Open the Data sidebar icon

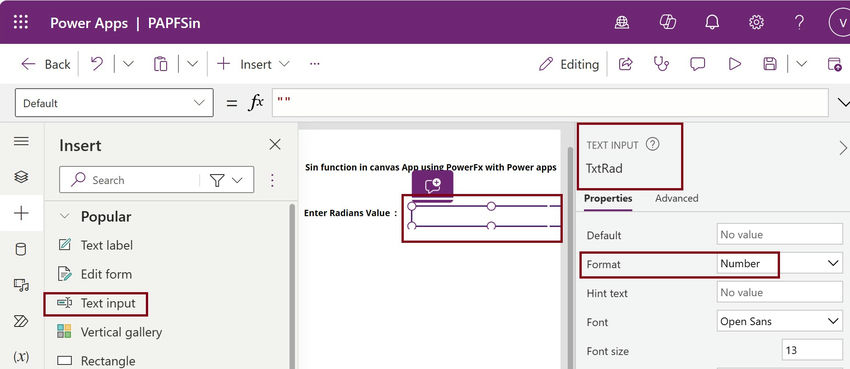(21, 249)
